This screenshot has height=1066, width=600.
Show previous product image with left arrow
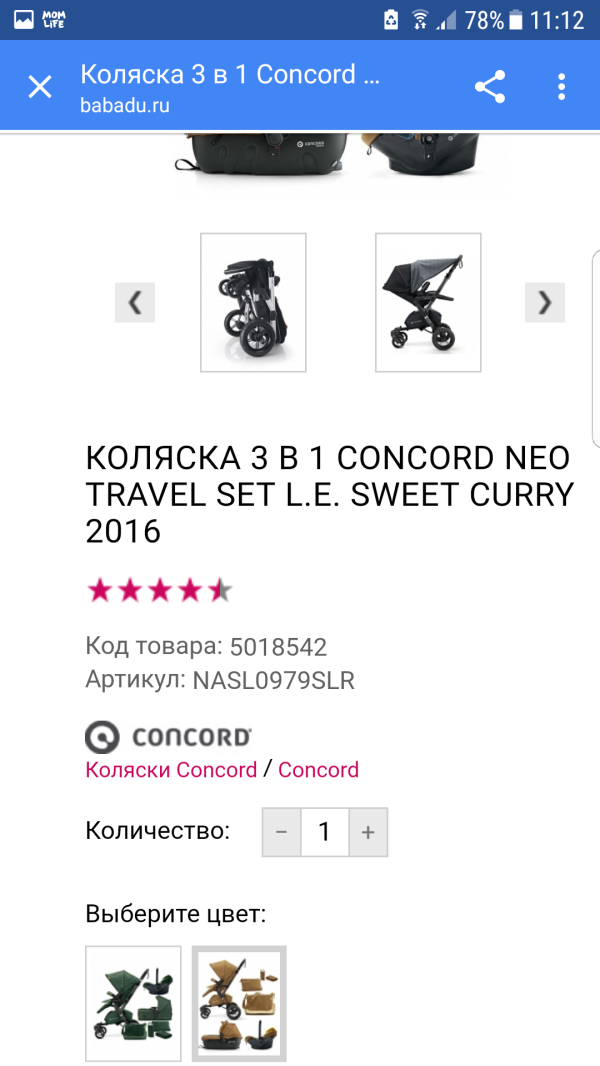pos(135,302)
